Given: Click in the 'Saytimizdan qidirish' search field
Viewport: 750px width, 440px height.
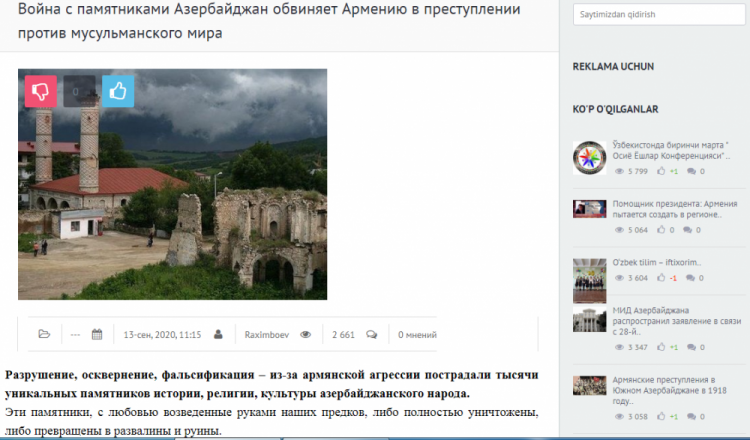Looking at the screenshot, I should tap(655, 16).
